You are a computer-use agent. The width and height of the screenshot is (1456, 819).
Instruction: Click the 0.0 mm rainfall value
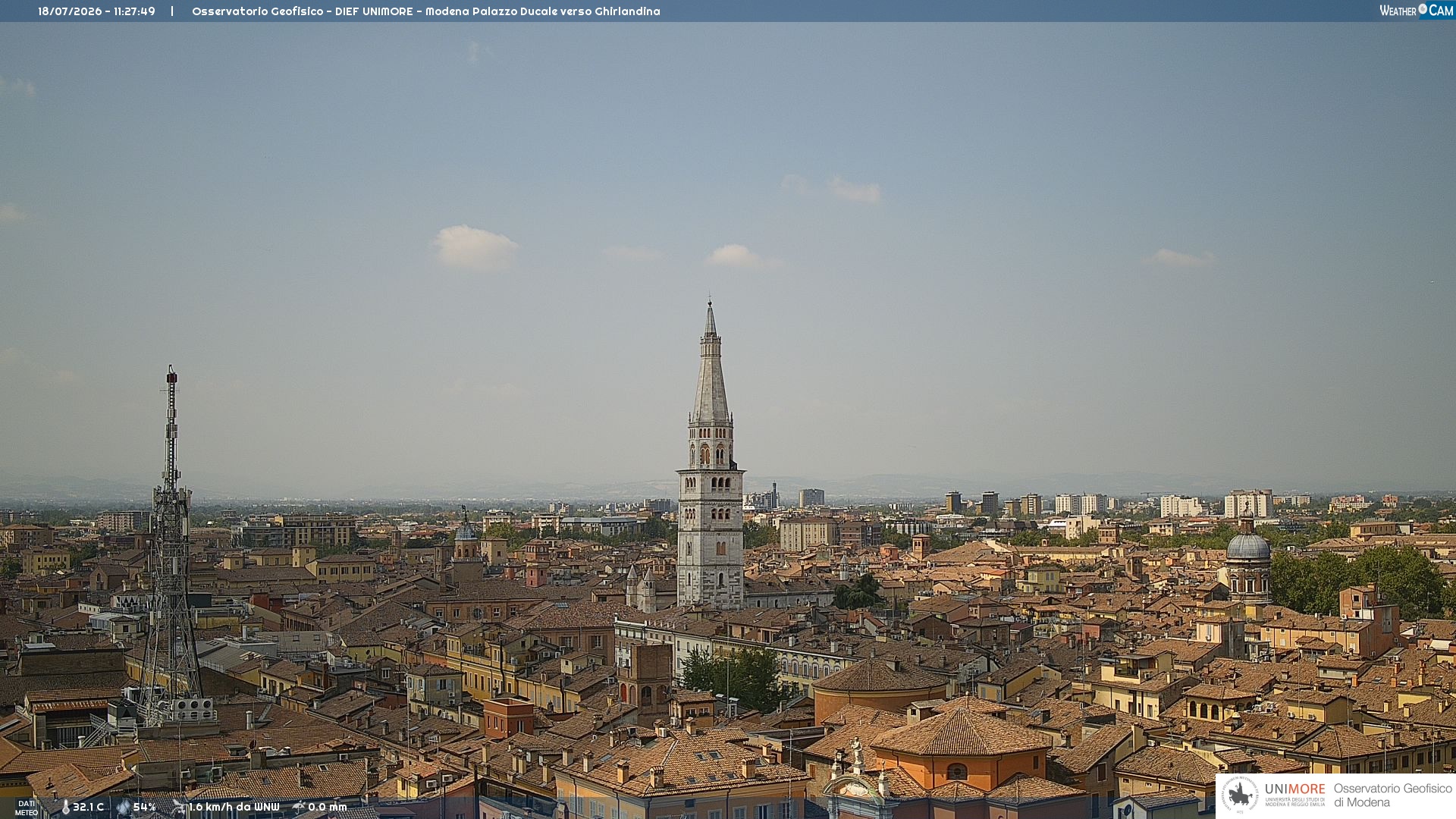pos(327,808)
